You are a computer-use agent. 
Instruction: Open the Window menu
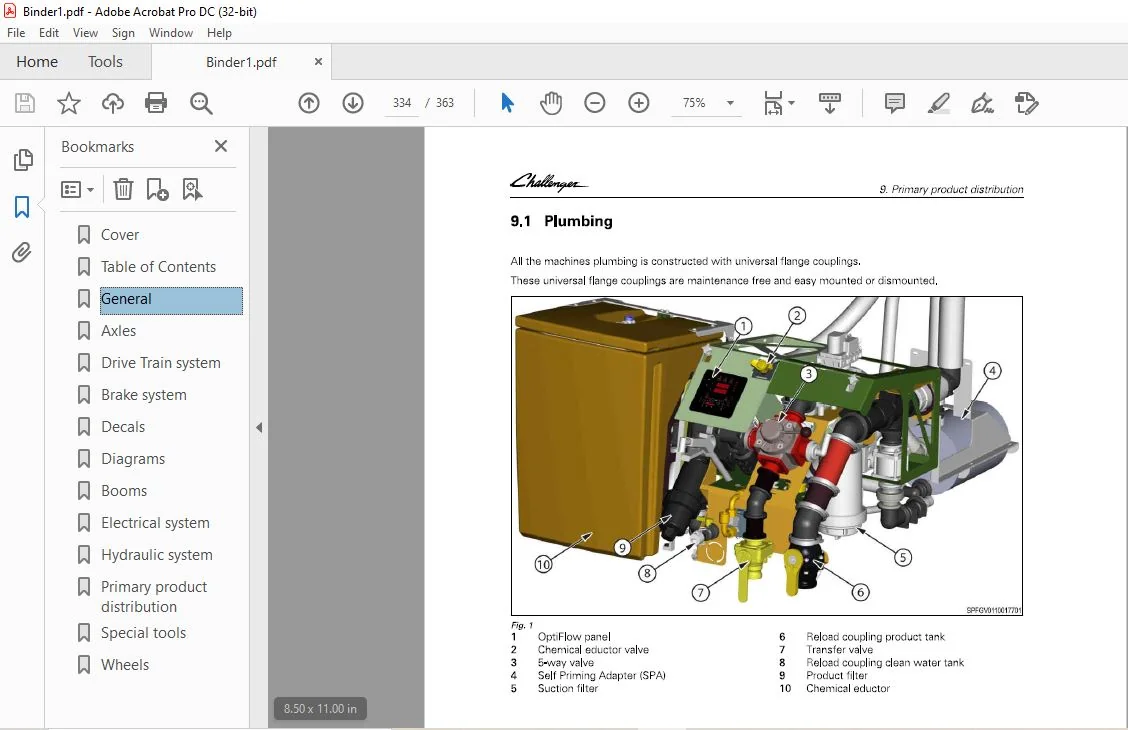170,32
